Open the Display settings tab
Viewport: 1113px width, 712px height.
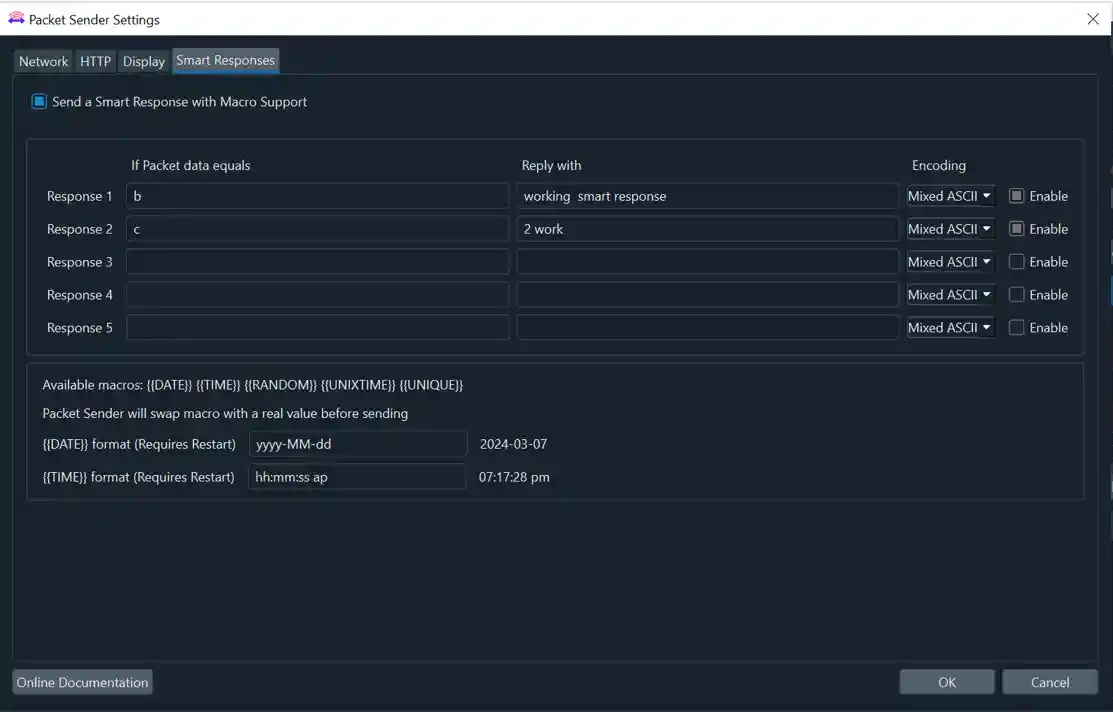tap(143, 61)
